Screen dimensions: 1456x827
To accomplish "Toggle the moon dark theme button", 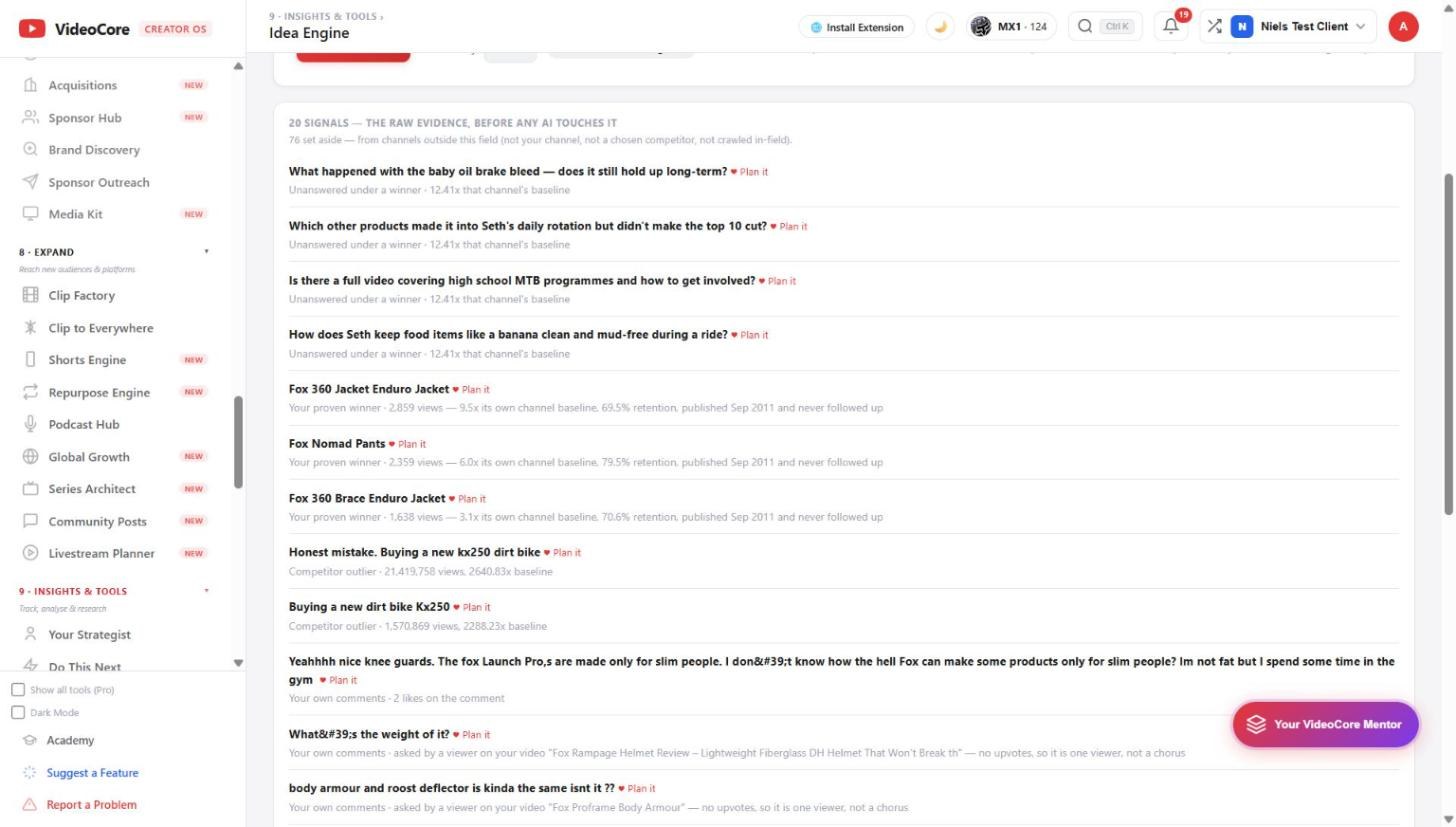I will [x=940, y=27].
